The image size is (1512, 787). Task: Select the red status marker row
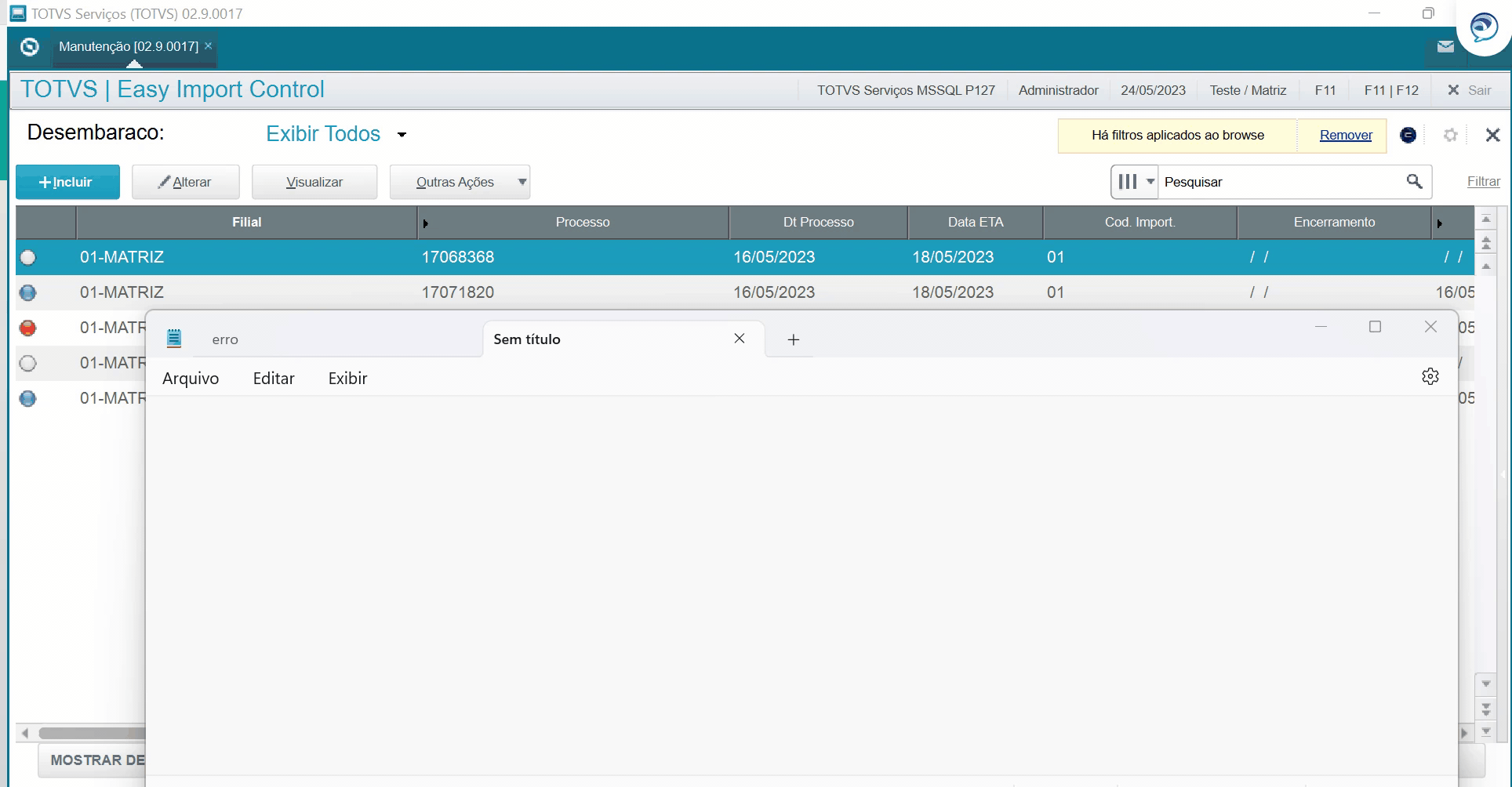28,328
